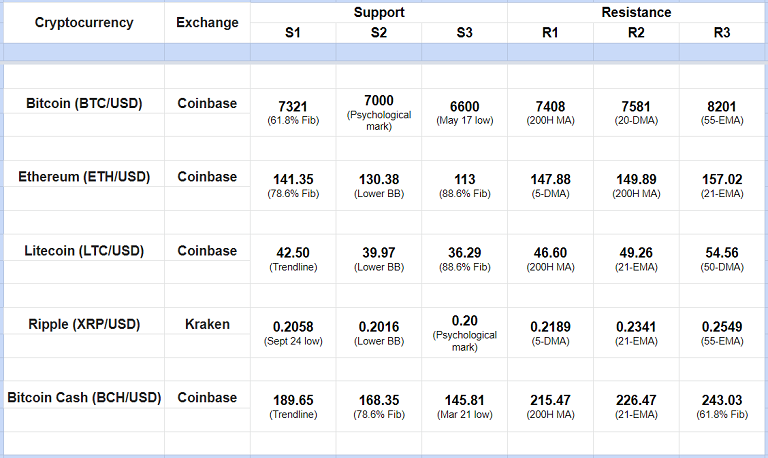768x458 pixels.
Task: Click Ripple R3 value 0.2549
Action: (722, 327)
